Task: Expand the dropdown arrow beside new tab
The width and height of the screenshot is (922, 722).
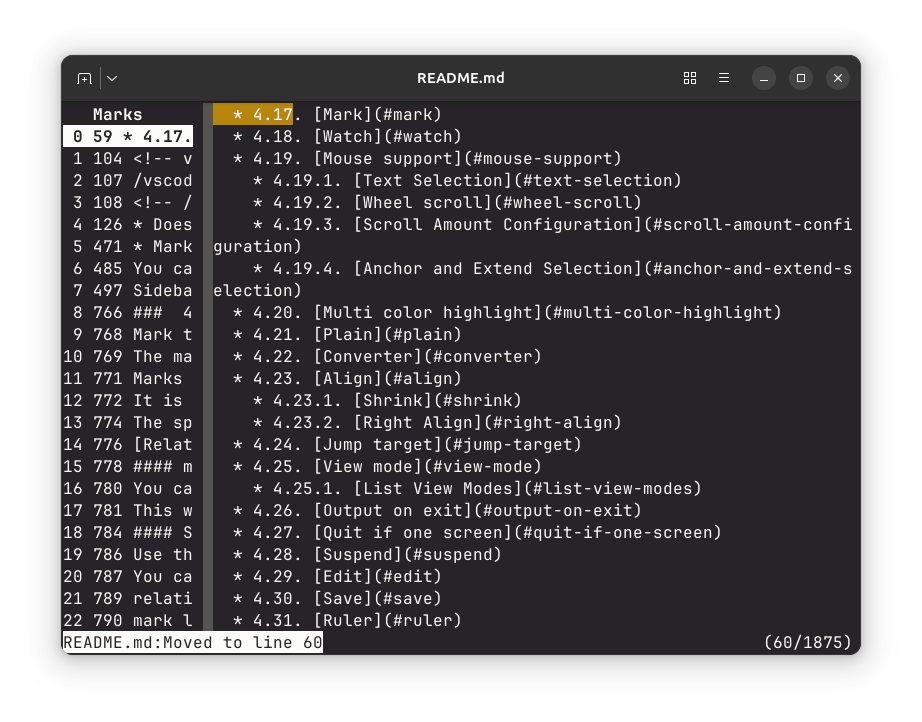Action: tap(112, 78)
